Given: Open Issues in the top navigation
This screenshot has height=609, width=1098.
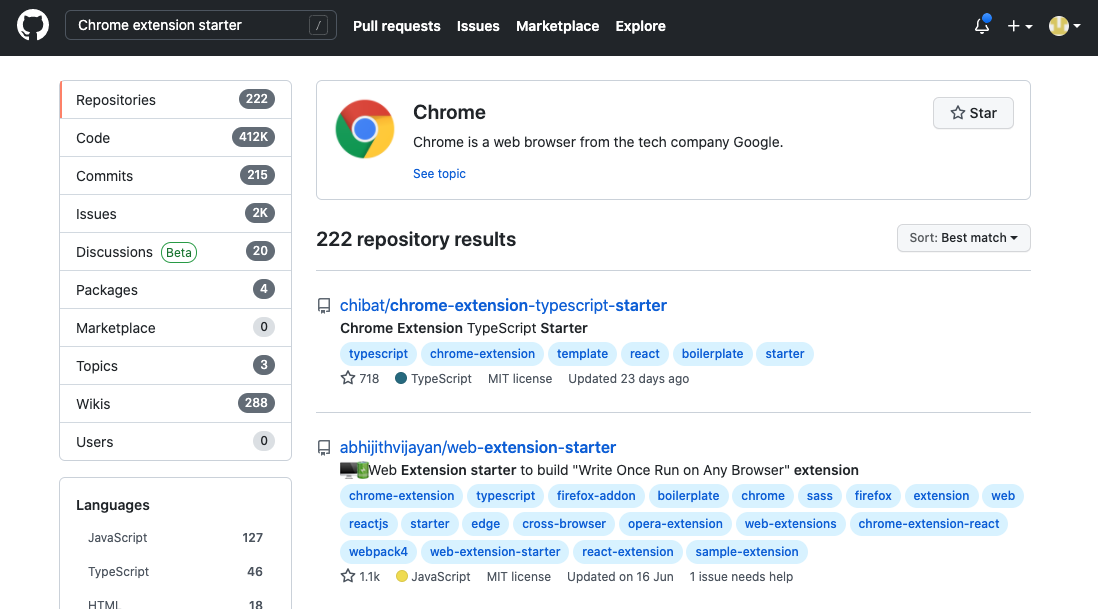Looking at the screenshot, I should tap(478, 26).
